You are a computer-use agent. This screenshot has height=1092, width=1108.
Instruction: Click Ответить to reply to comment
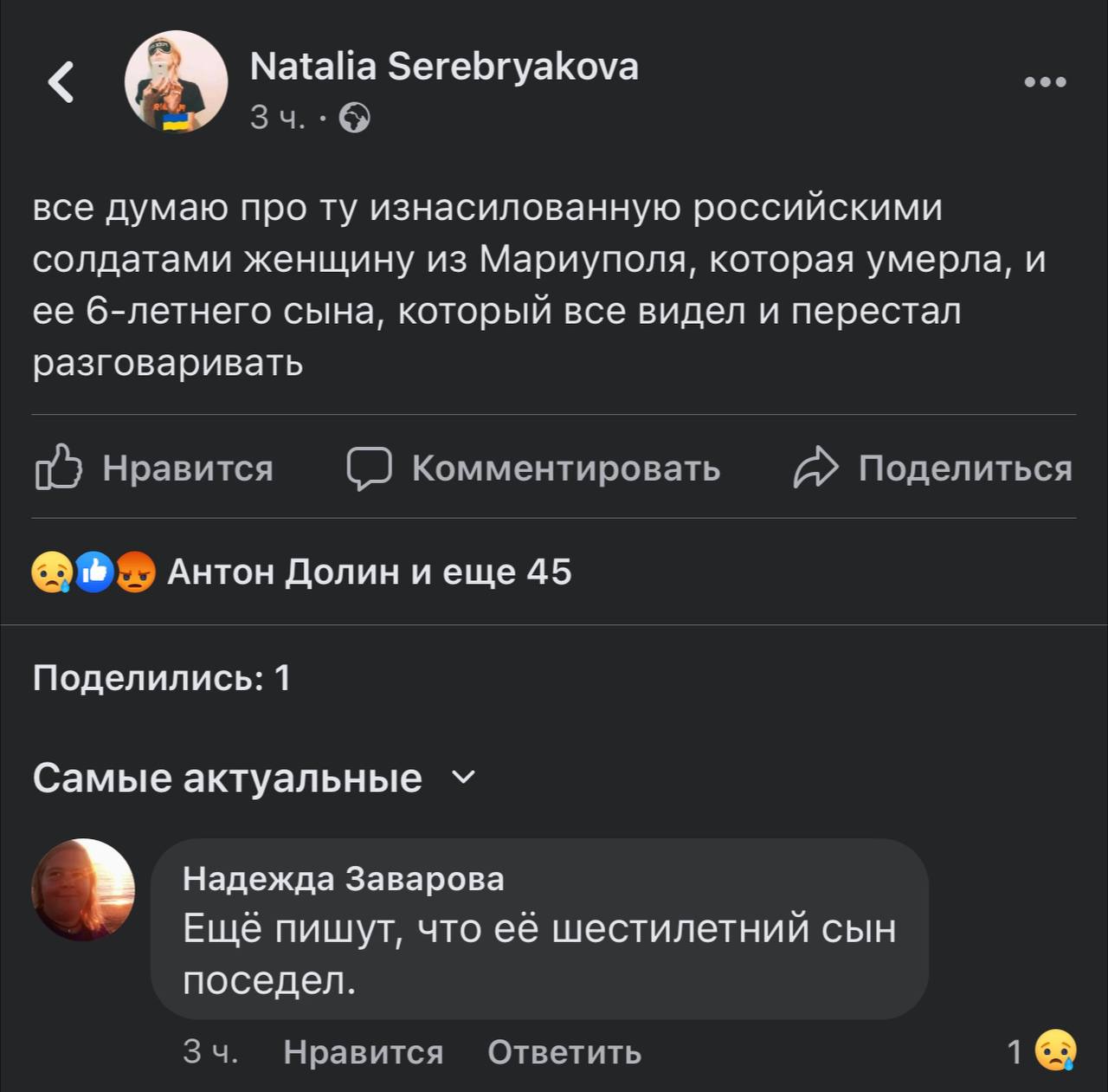point(564,1051)
